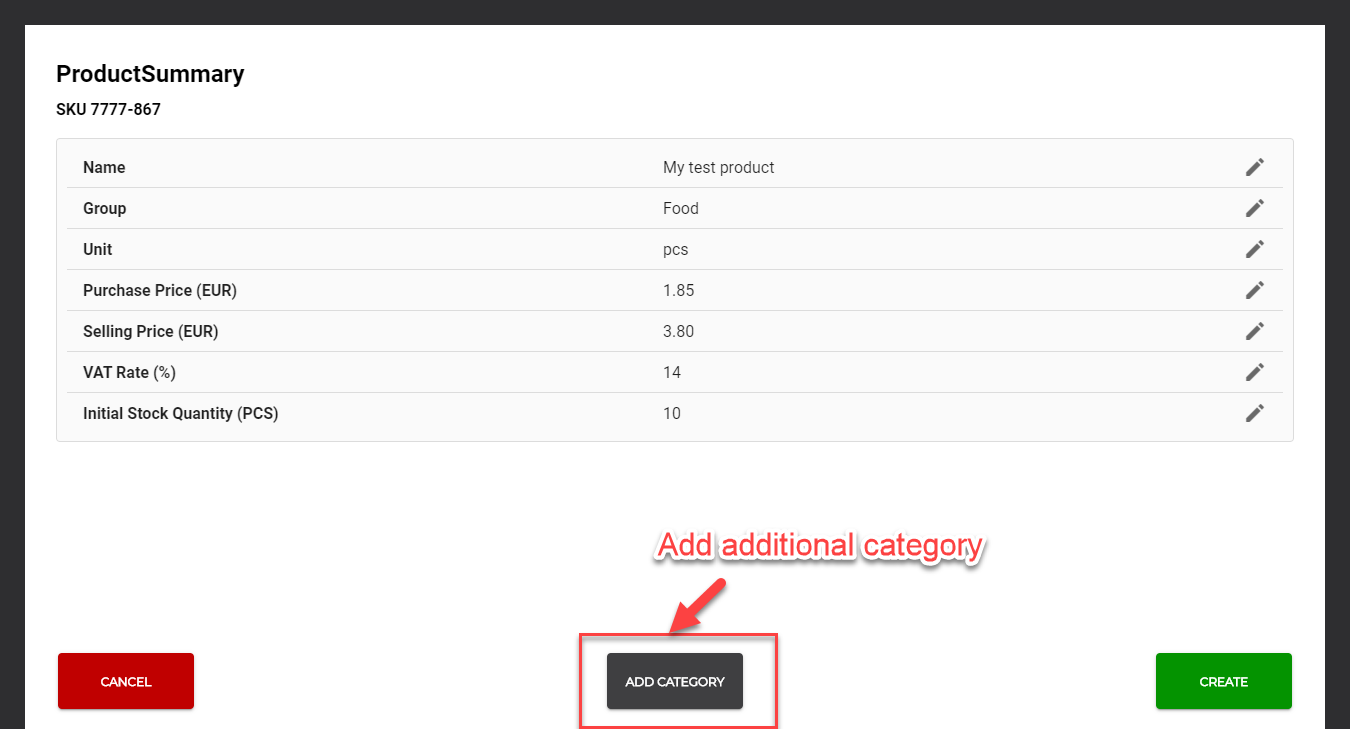Edit the Unit value with pencil icon
Image resolution: width=1350 pixels, height=729 pixels.
coord(1254,249)
